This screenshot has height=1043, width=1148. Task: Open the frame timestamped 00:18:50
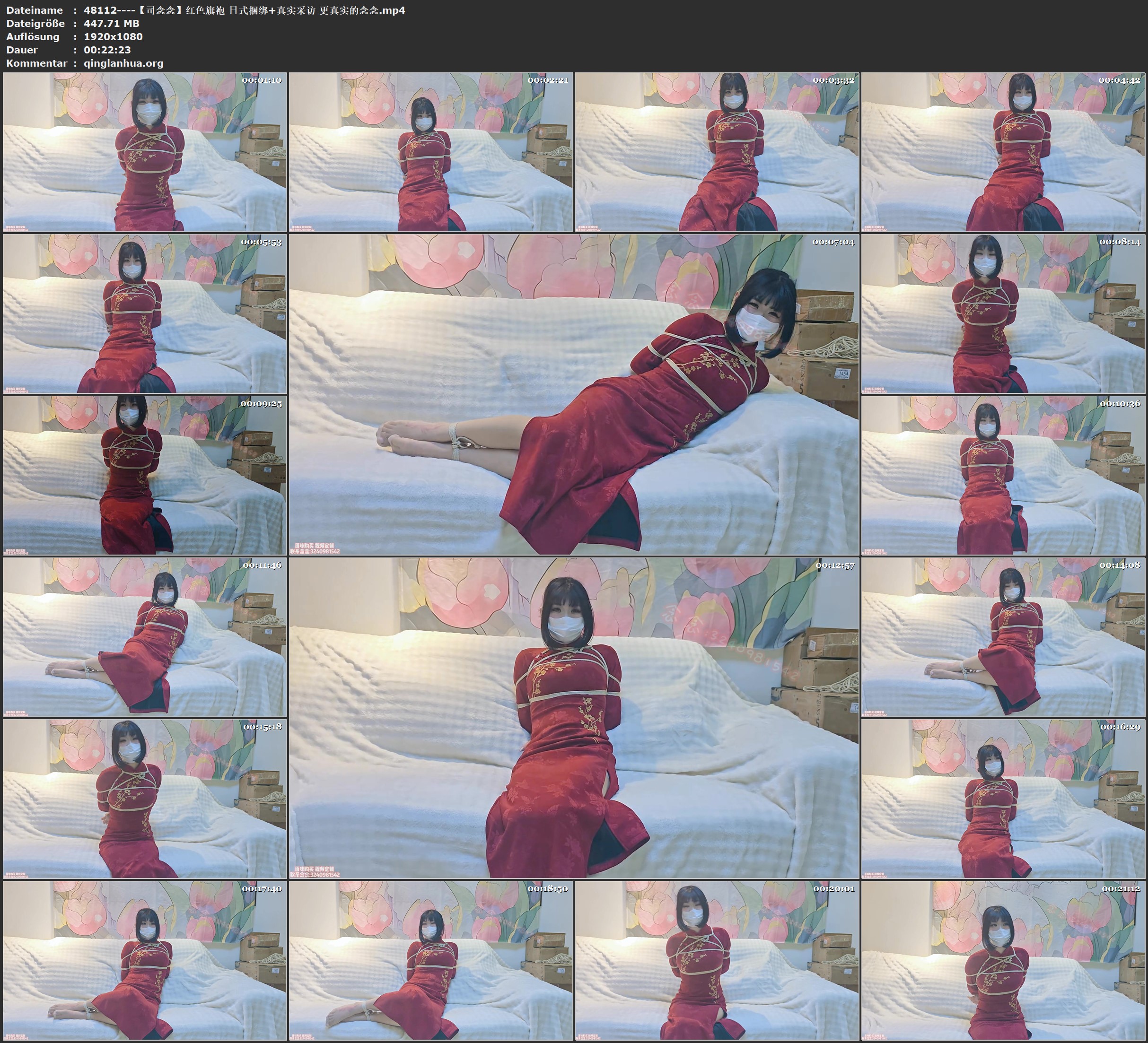pyautogui.click(x=430, y=960)
